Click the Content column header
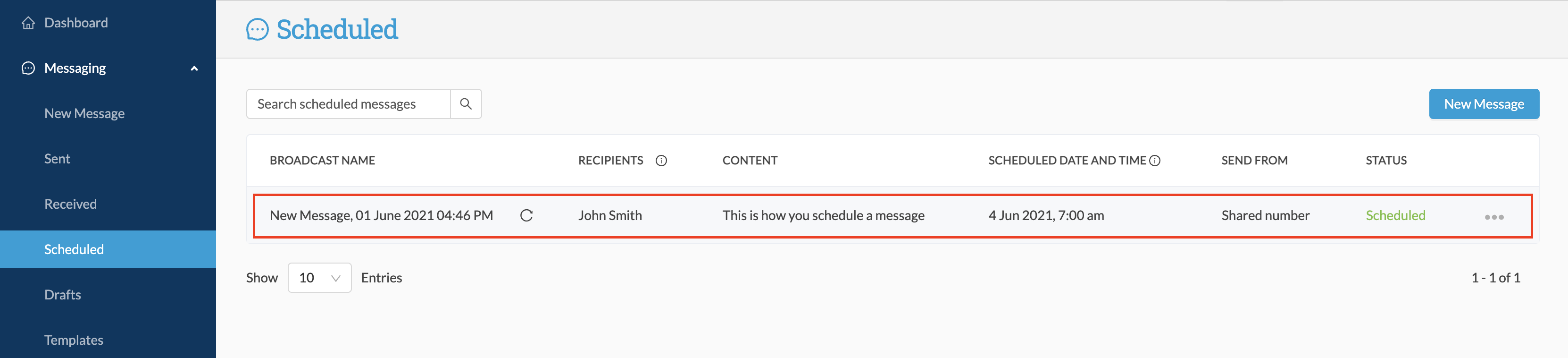The width and height of the screenshot is (1568, 358). point(750,161)
